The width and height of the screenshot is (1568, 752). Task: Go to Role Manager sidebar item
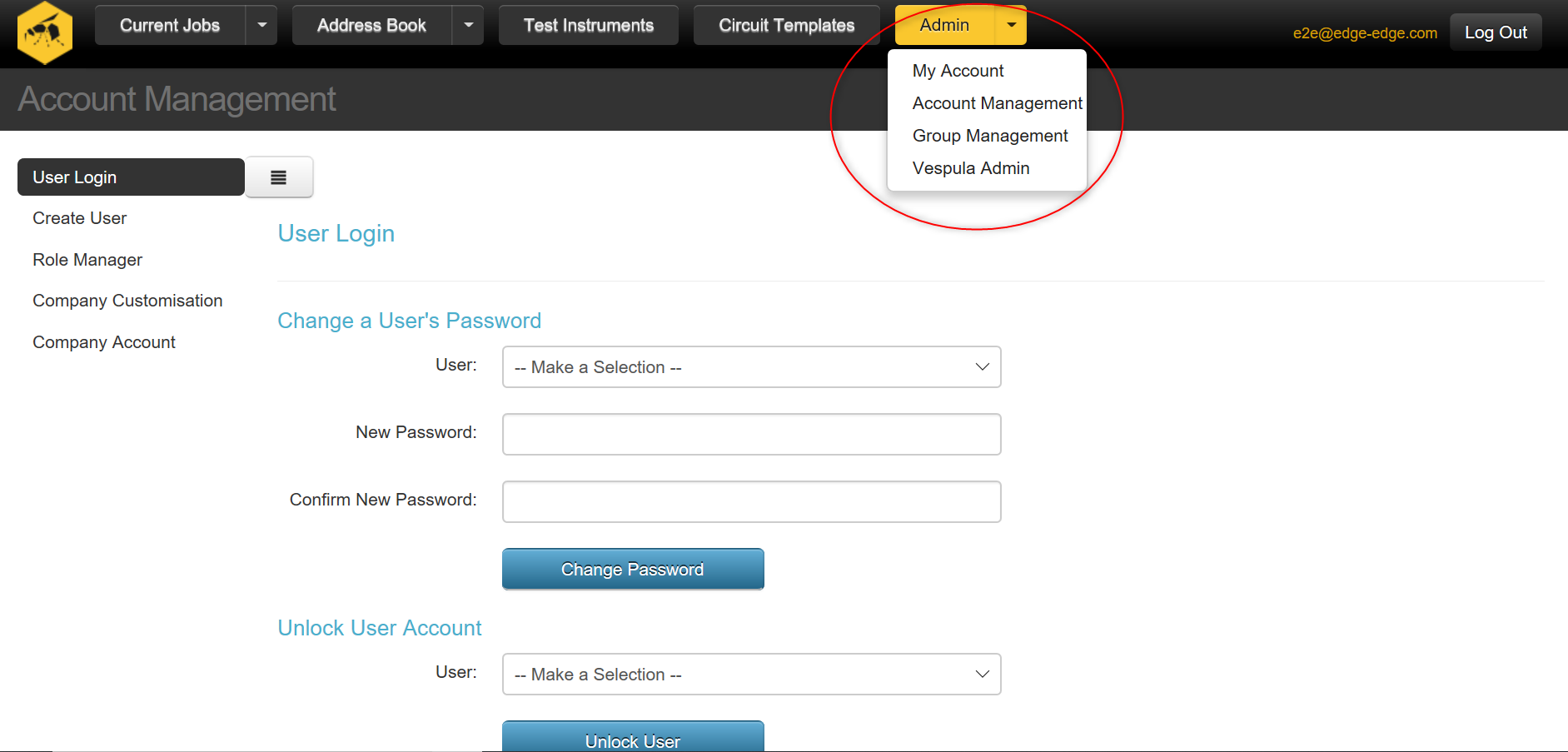87,260
